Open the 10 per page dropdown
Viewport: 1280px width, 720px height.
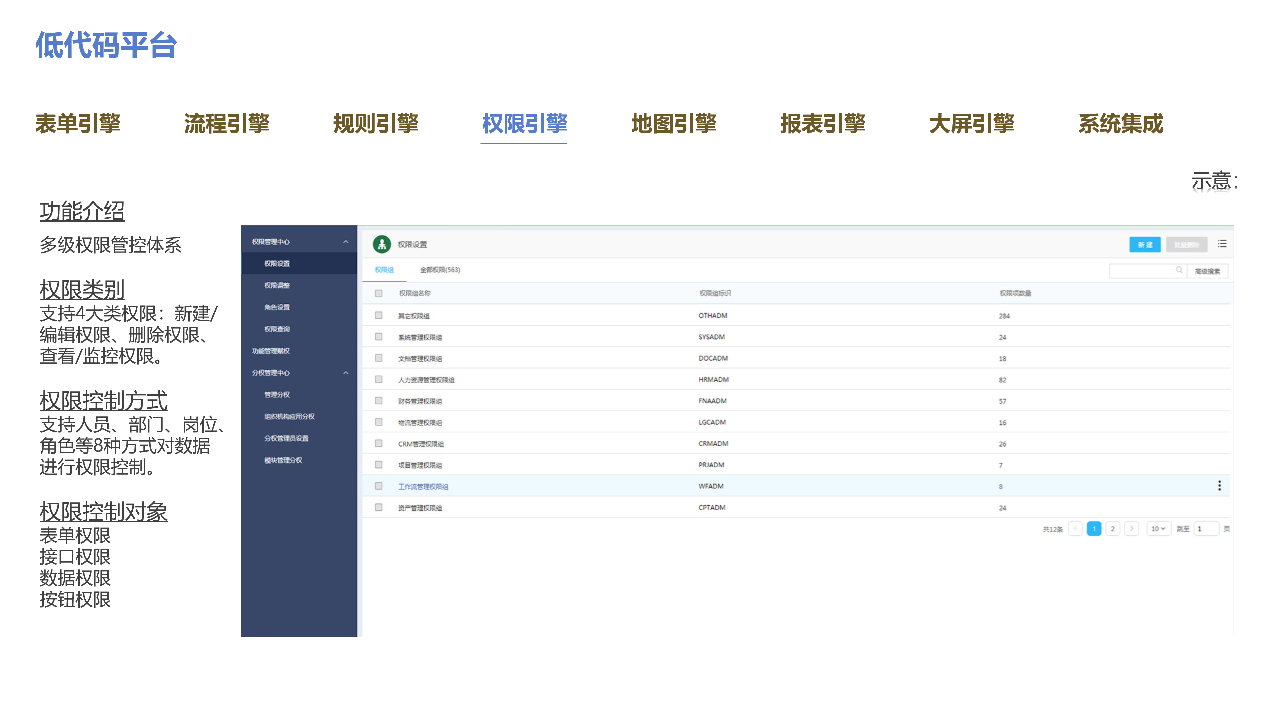(1158, 528)
